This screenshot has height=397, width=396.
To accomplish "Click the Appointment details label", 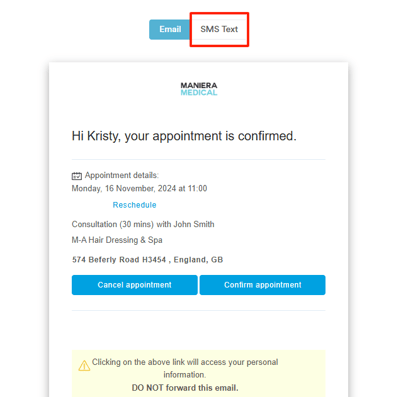I will click(122, 175).
